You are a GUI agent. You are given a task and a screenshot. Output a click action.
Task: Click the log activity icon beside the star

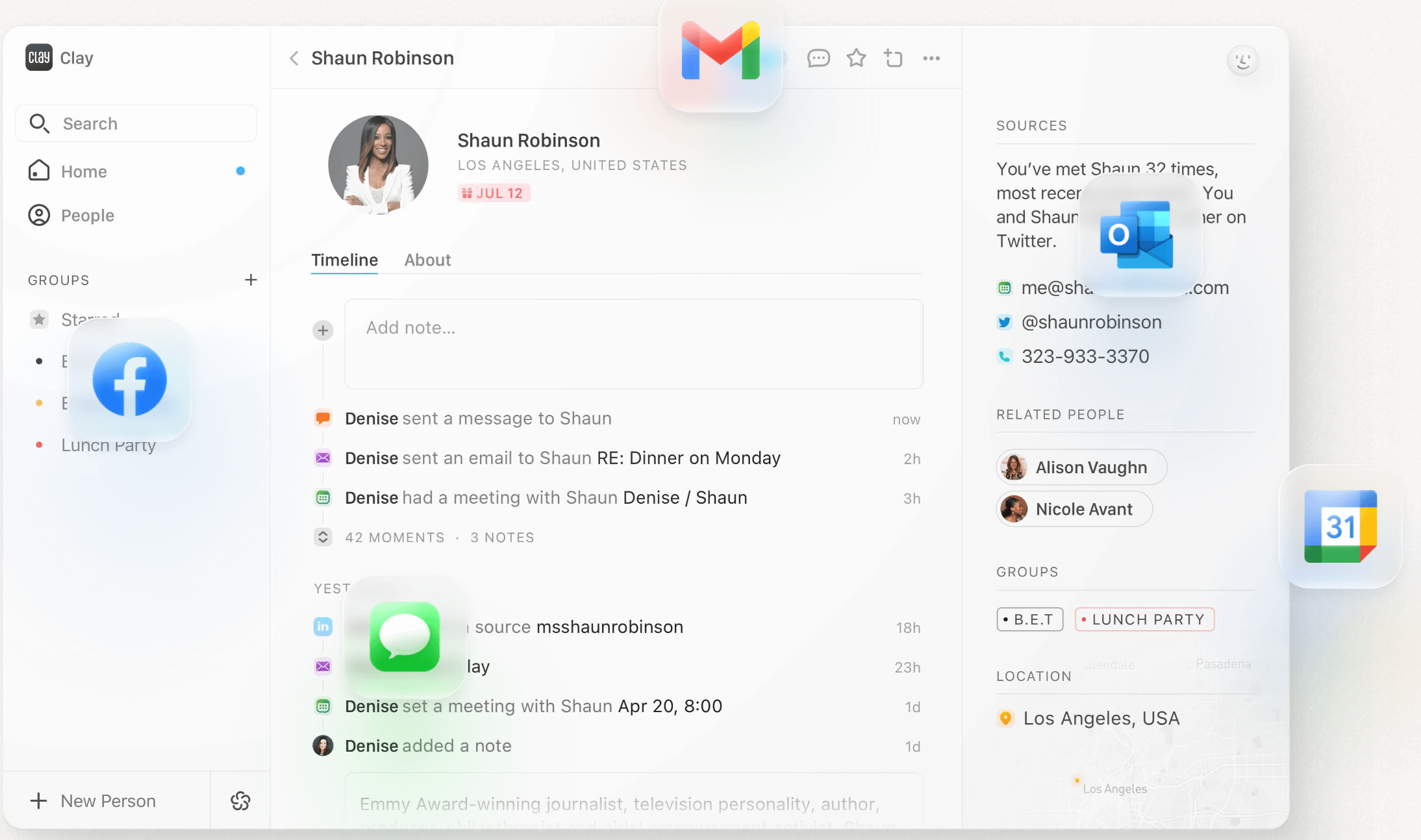(894, 58)
